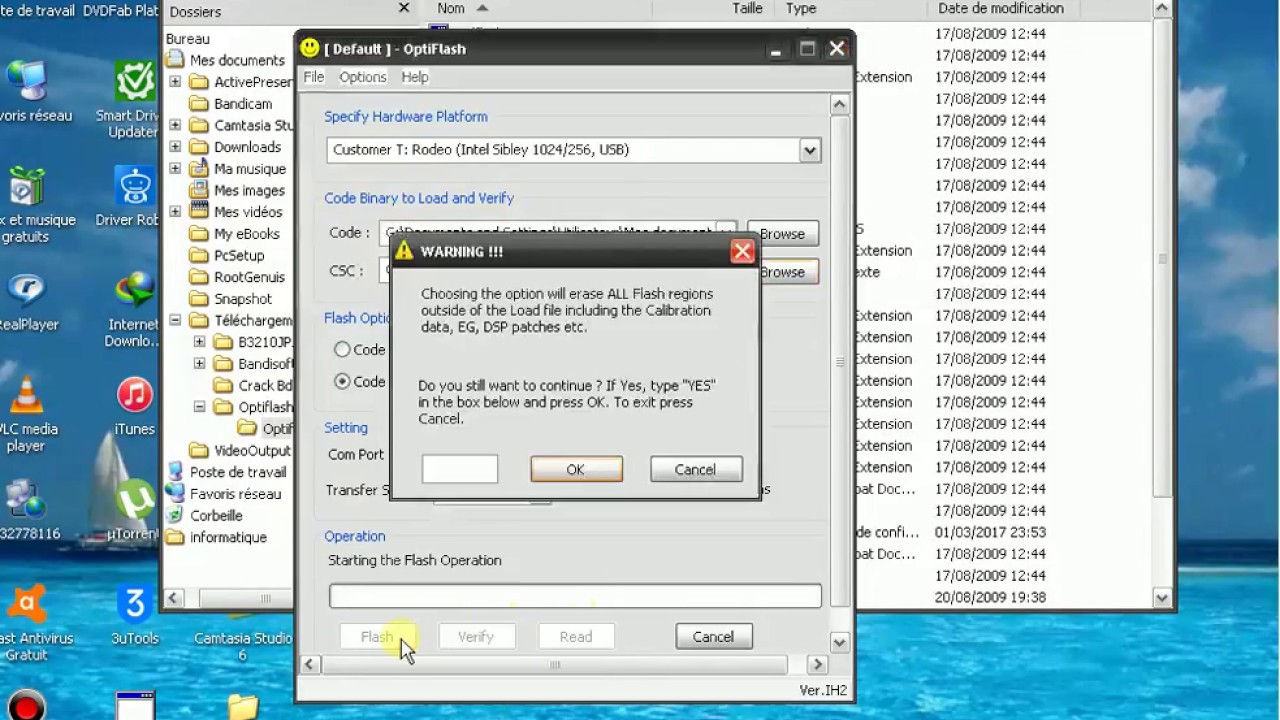
Task: Open RealPlayer desktop icon
Action: pos(26,301)
